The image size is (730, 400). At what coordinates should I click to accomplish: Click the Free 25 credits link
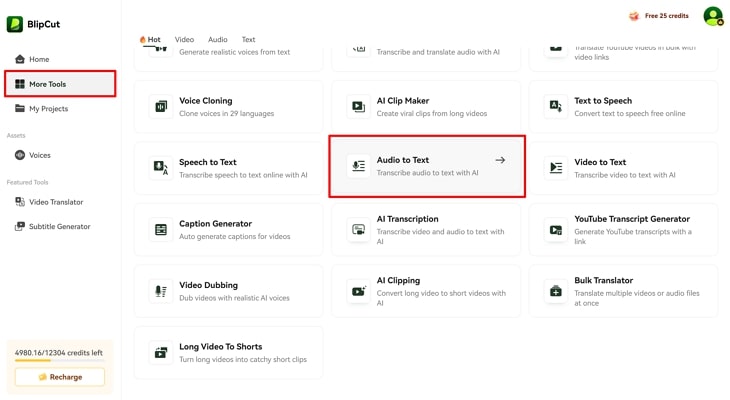(x=659, y=16)
